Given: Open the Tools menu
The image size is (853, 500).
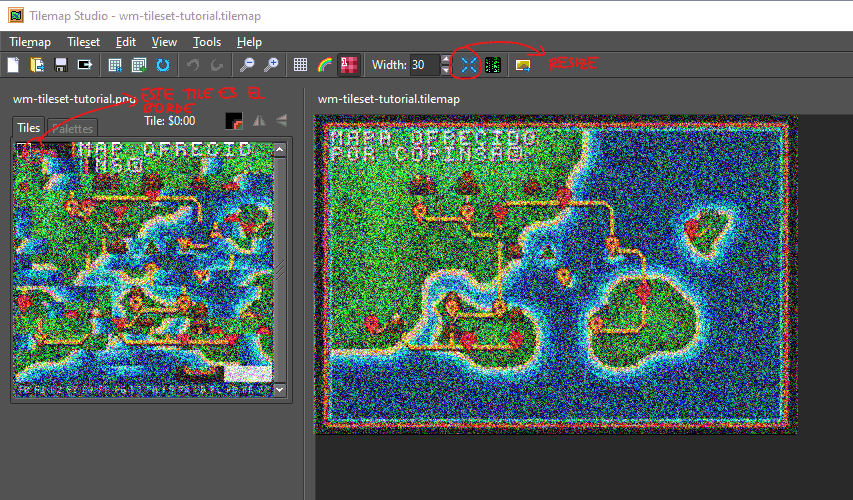Looking at the screenshot, I should [207, 42].
